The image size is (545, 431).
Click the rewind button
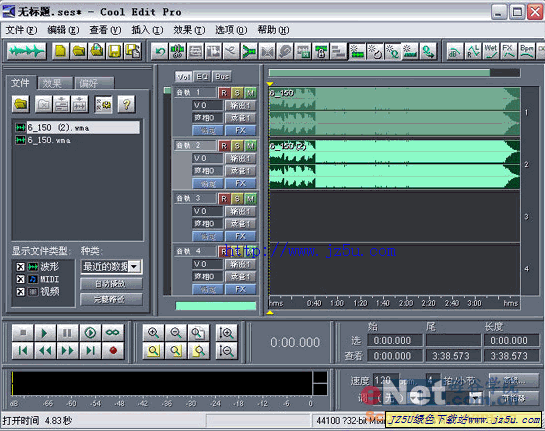click(x=45, y=350)
